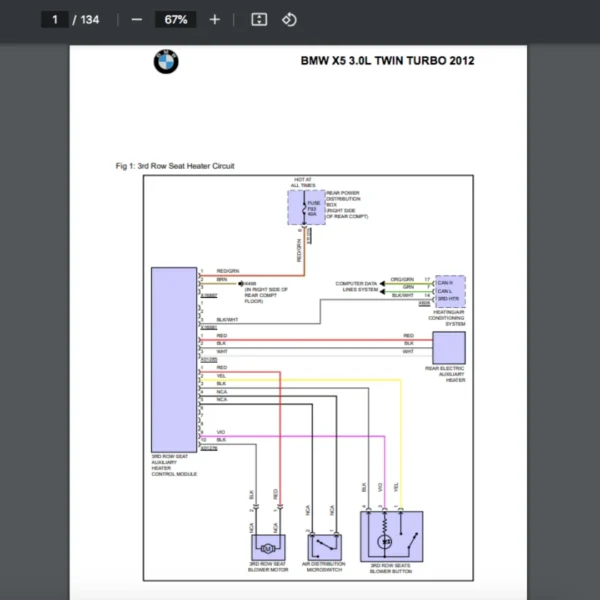This screenshot has height=600, width=600.
Task: Click the Fig 1 3rd Row Seat Heater caption
Action: tap(175, 166)
